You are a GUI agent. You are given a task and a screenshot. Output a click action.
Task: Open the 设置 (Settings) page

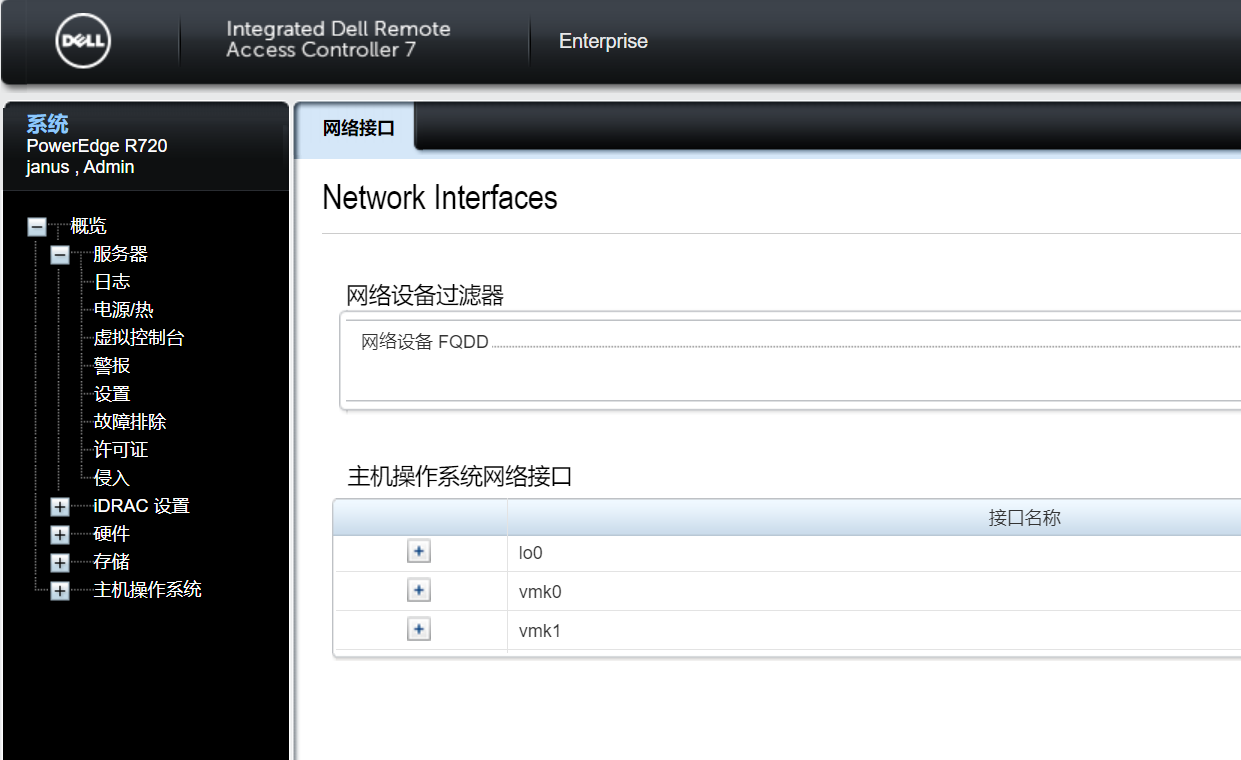tap(111, 393)
